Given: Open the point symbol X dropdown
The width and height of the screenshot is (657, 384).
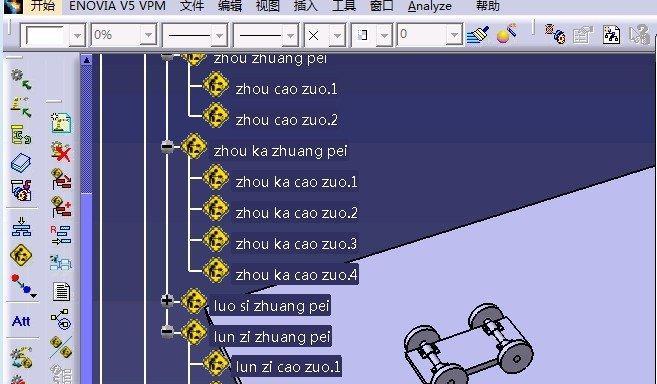Looking at the screenshot, I should [x=337, y=35].
